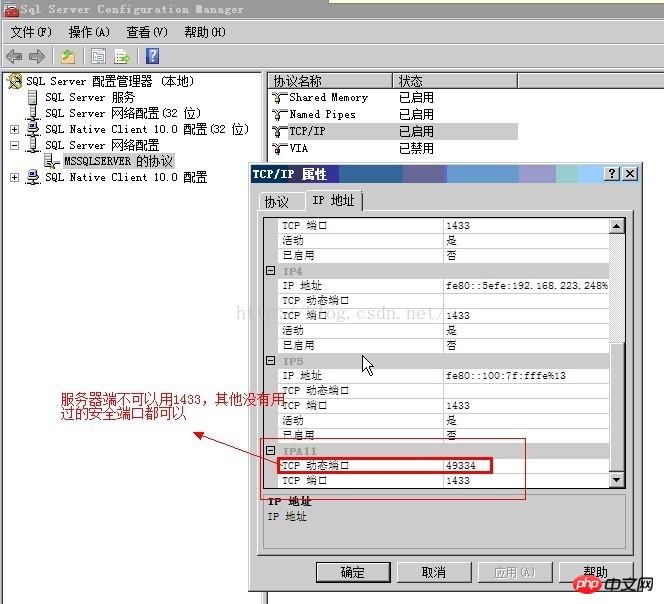Click the Forward arrow toolbar icon
Screen dimensions: 664x604
click(37, 56)
